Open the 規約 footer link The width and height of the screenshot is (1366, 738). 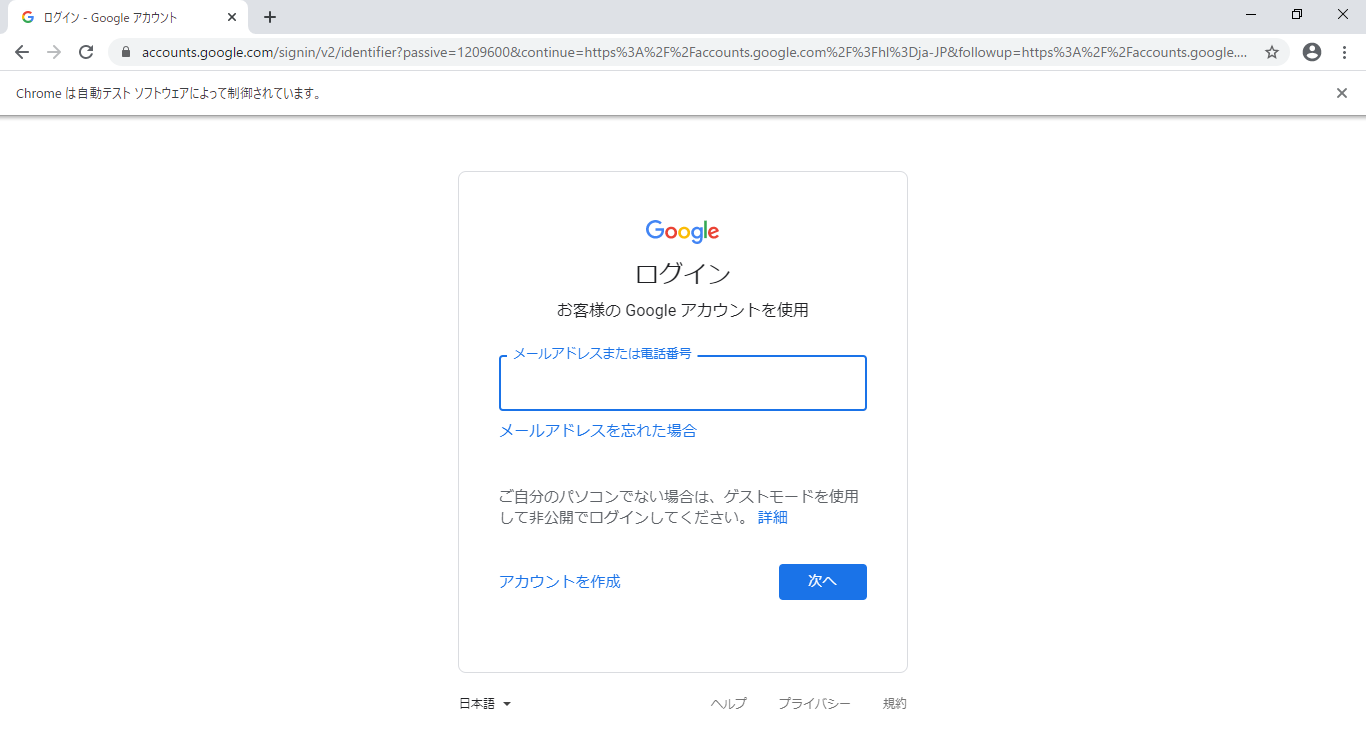point(895,704)
